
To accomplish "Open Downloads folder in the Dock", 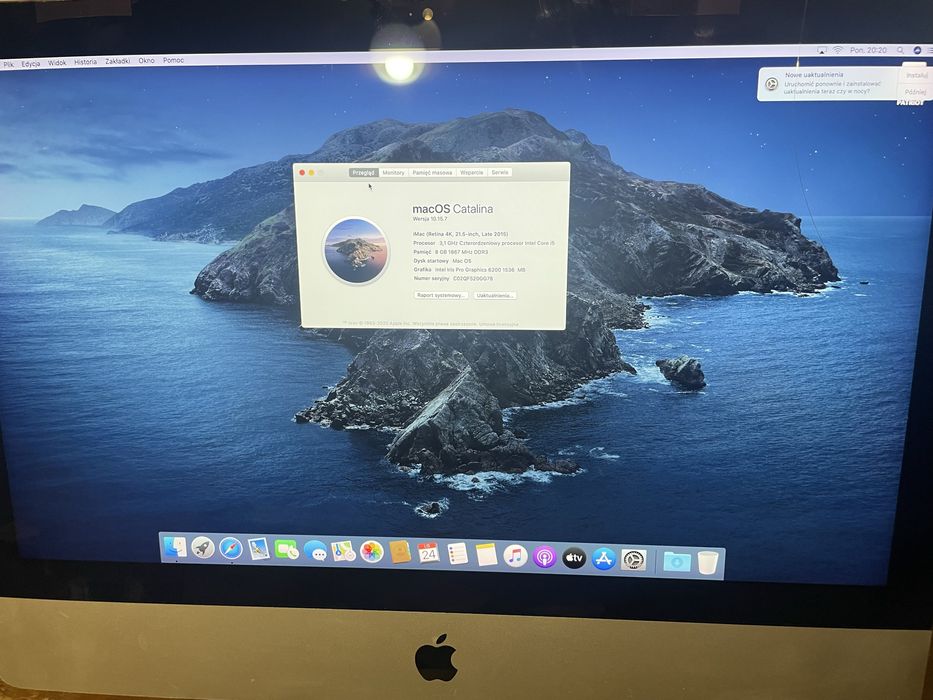I will tap(677, 561).
